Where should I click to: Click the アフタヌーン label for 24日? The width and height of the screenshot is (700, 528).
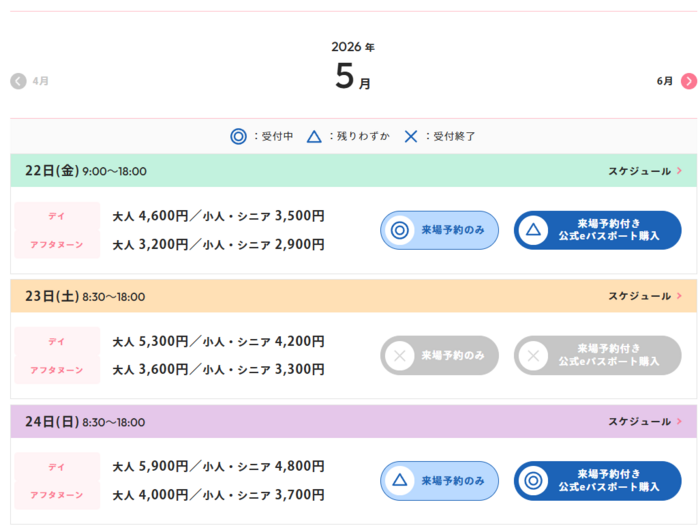(57, 495)
